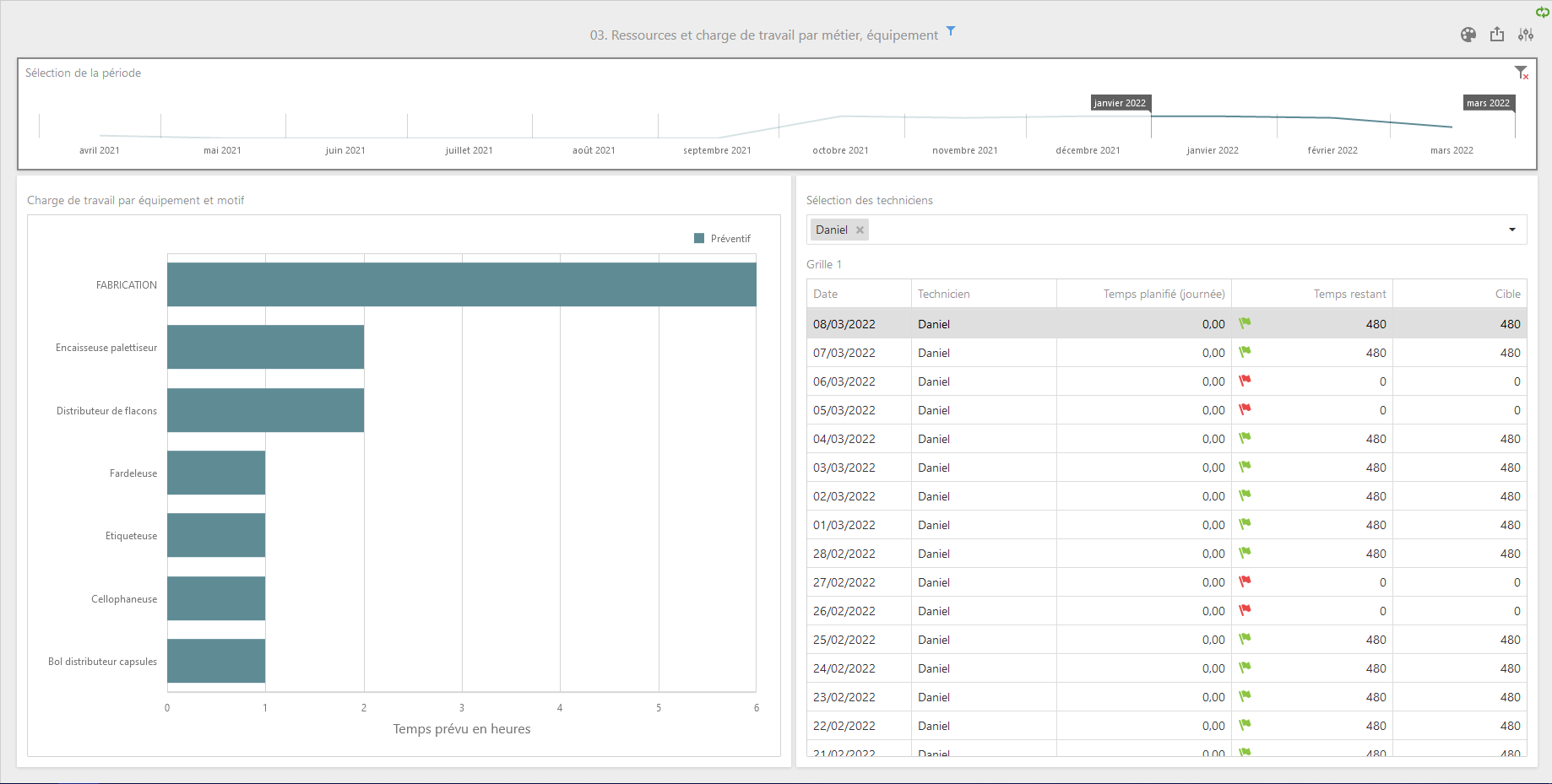Click the FABRICATION axis label
The width and height of the screenshot is (1552, 784).
pos(127,285)
